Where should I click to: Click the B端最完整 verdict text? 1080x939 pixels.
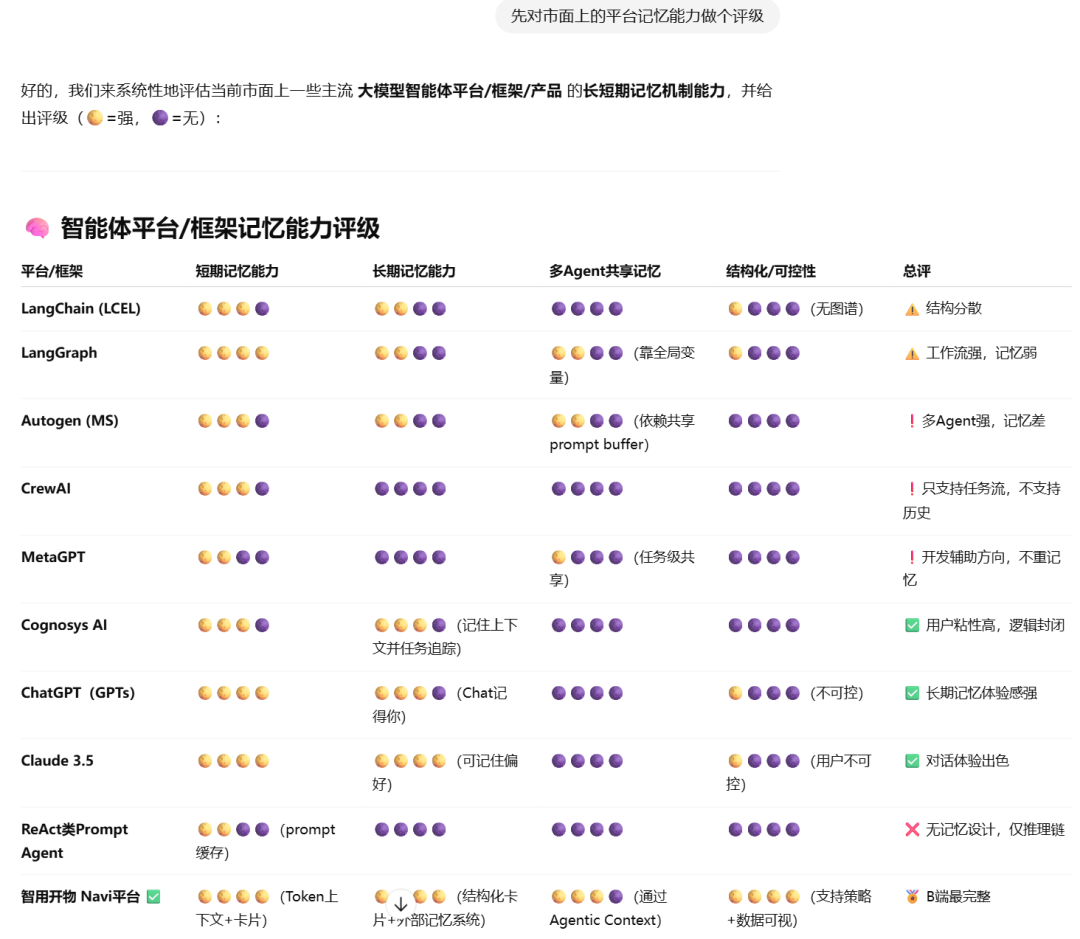(x=958, y=897)
